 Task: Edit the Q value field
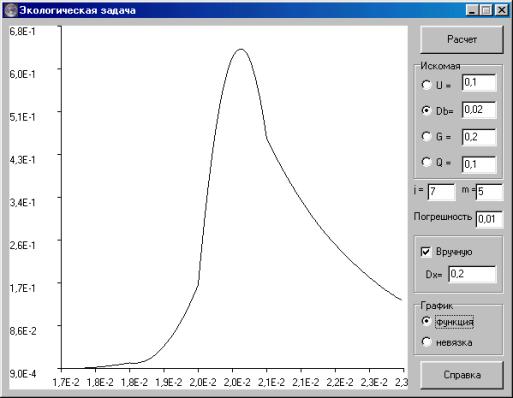point(479,164)
